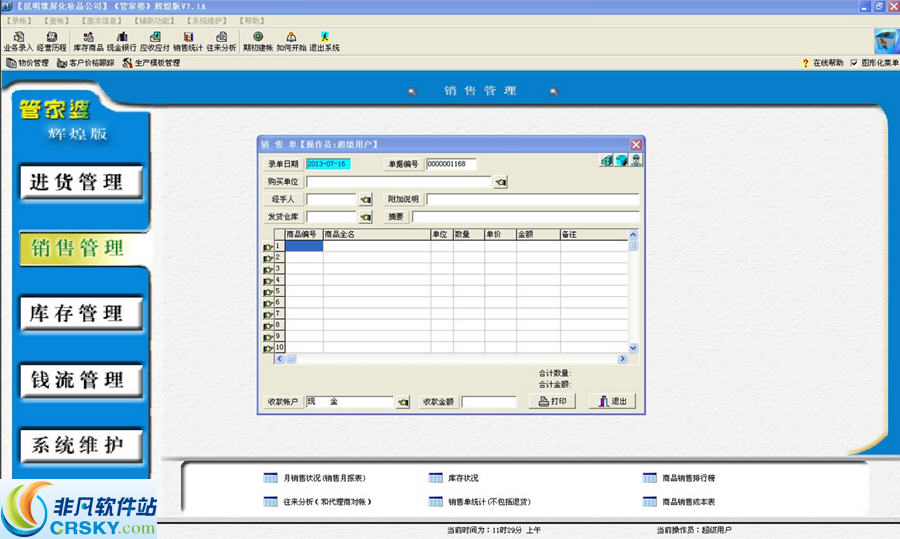Click the grid's vertical scrollbar down arrow

click(633, 348)
